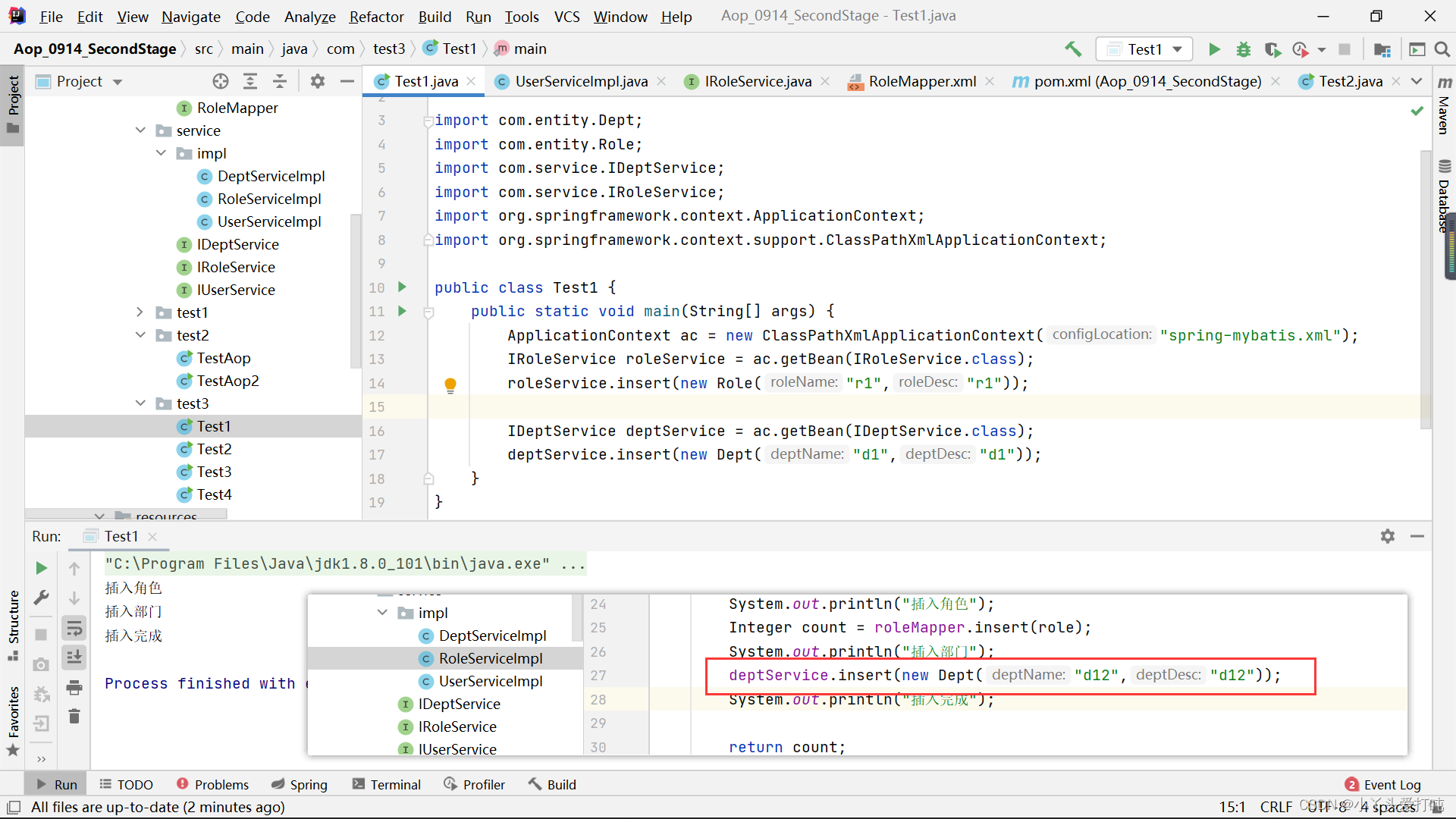The width and height of the screenshot is (1456, 819).
Task: Click Run gutter arrow beside main method
Action: coord(403,311)
